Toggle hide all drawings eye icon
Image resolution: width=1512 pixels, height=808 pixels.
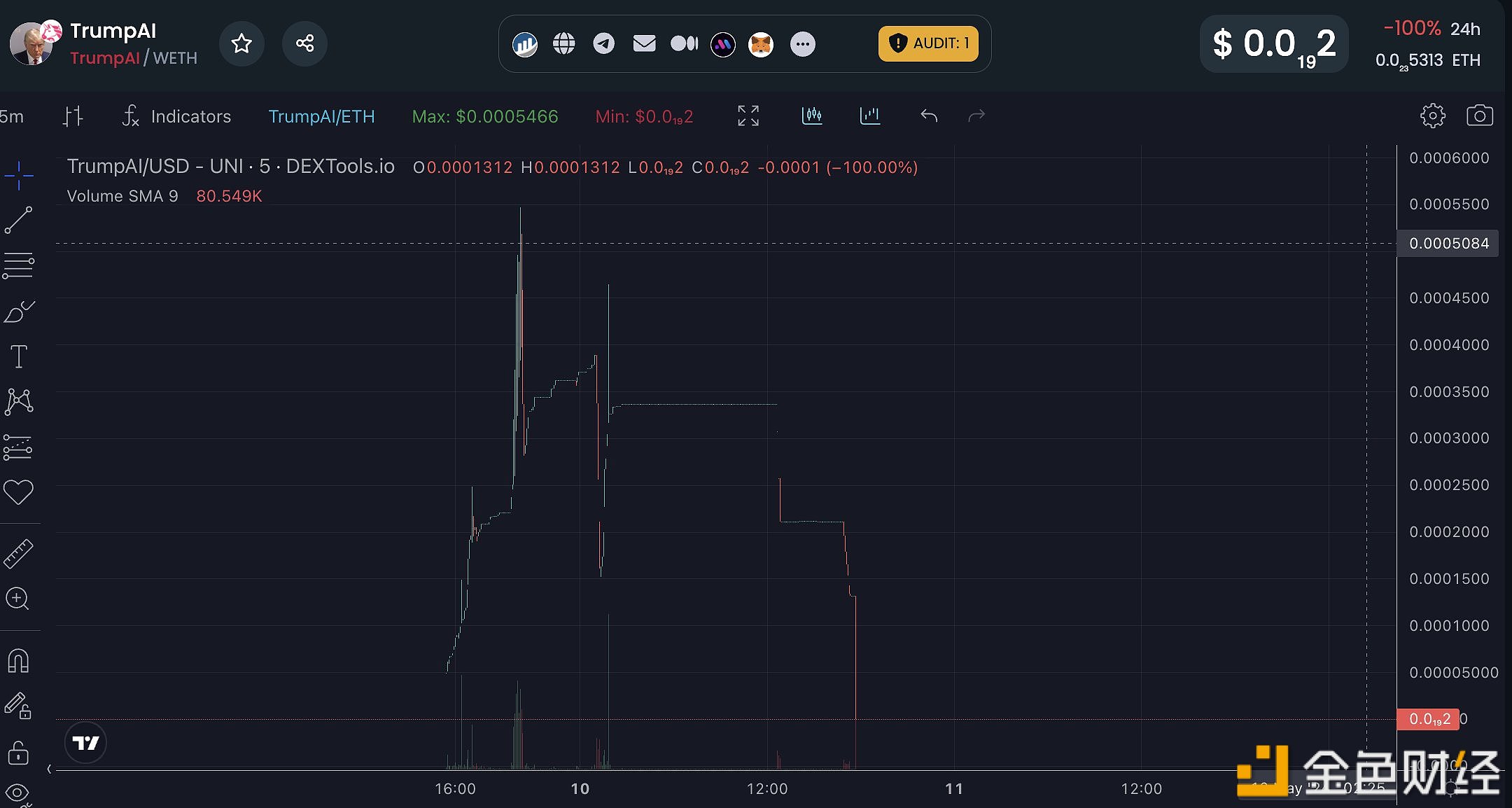pos(17,793)
